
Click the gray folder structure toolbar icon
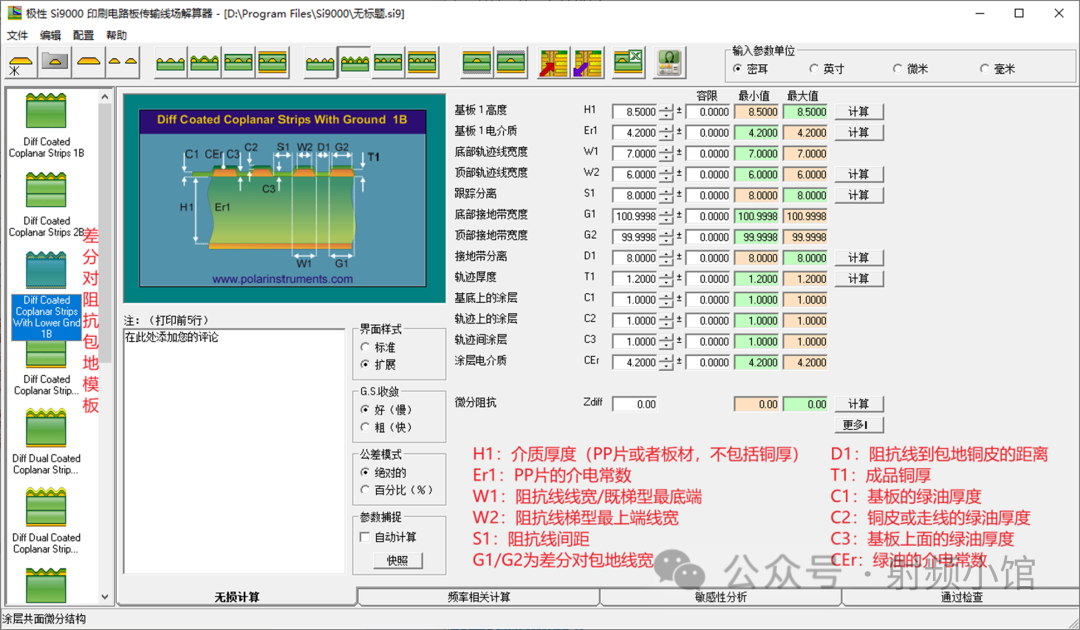coord(54,63)
